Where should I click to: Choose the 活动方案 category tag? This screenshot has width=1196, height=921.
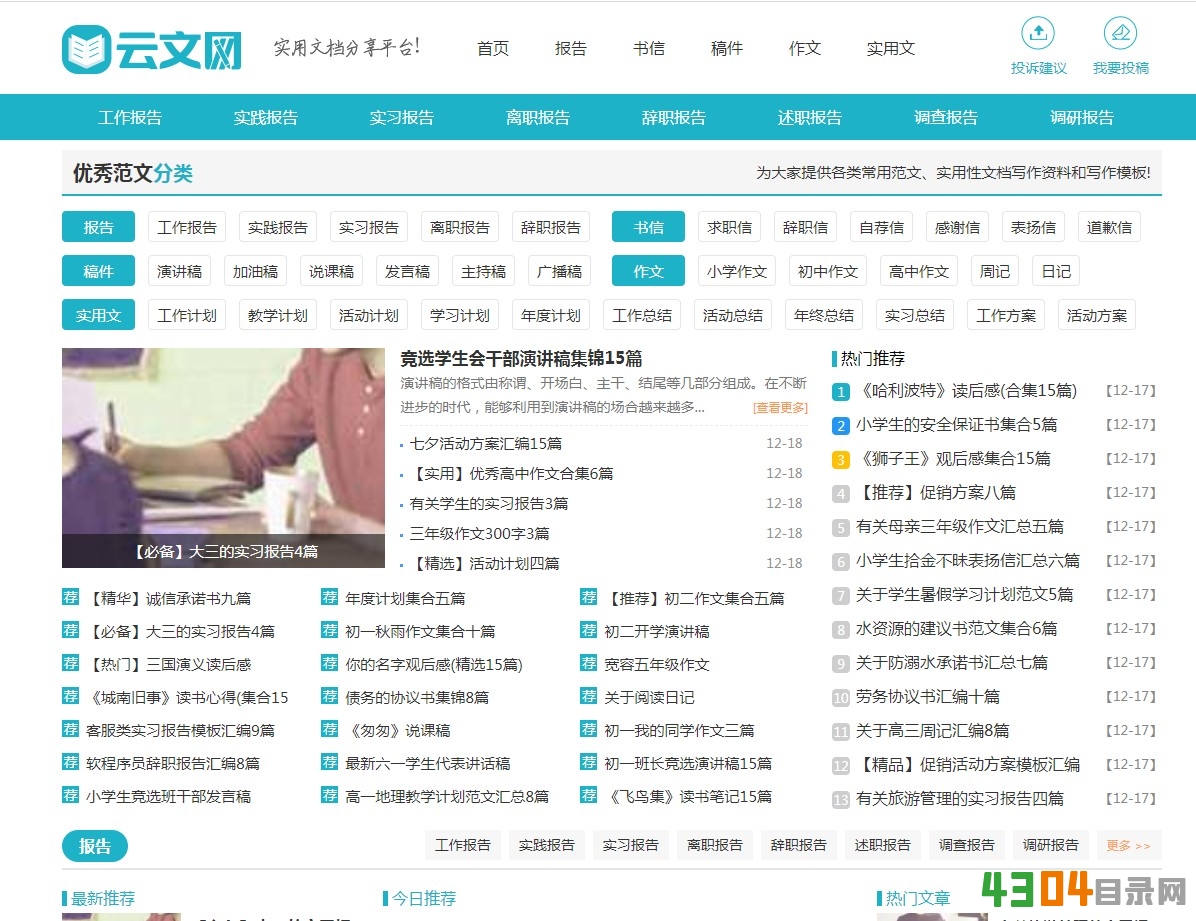pos(1097,315)
